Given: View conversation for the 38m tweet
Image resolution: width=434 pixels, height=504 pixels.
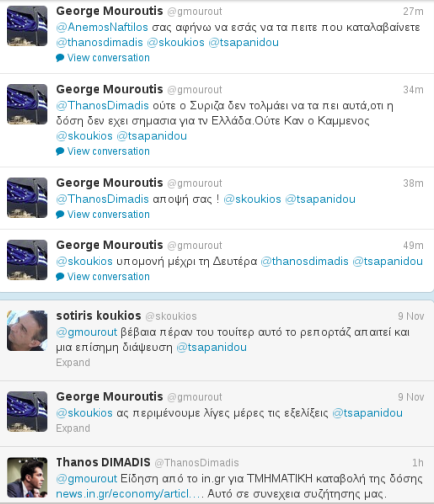Looking at the screenshot, I should point(108,214).
